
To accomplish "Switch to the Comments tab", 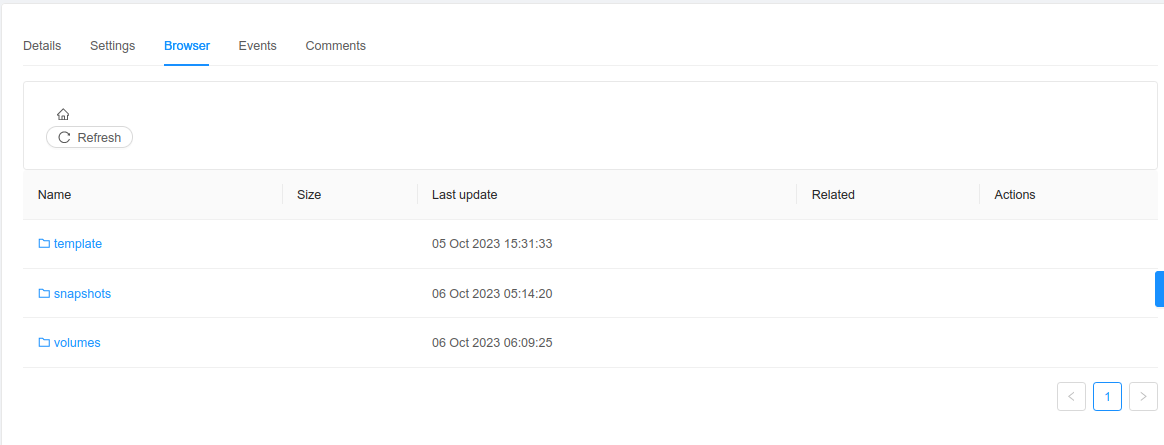I will click(x=335, y=46).
